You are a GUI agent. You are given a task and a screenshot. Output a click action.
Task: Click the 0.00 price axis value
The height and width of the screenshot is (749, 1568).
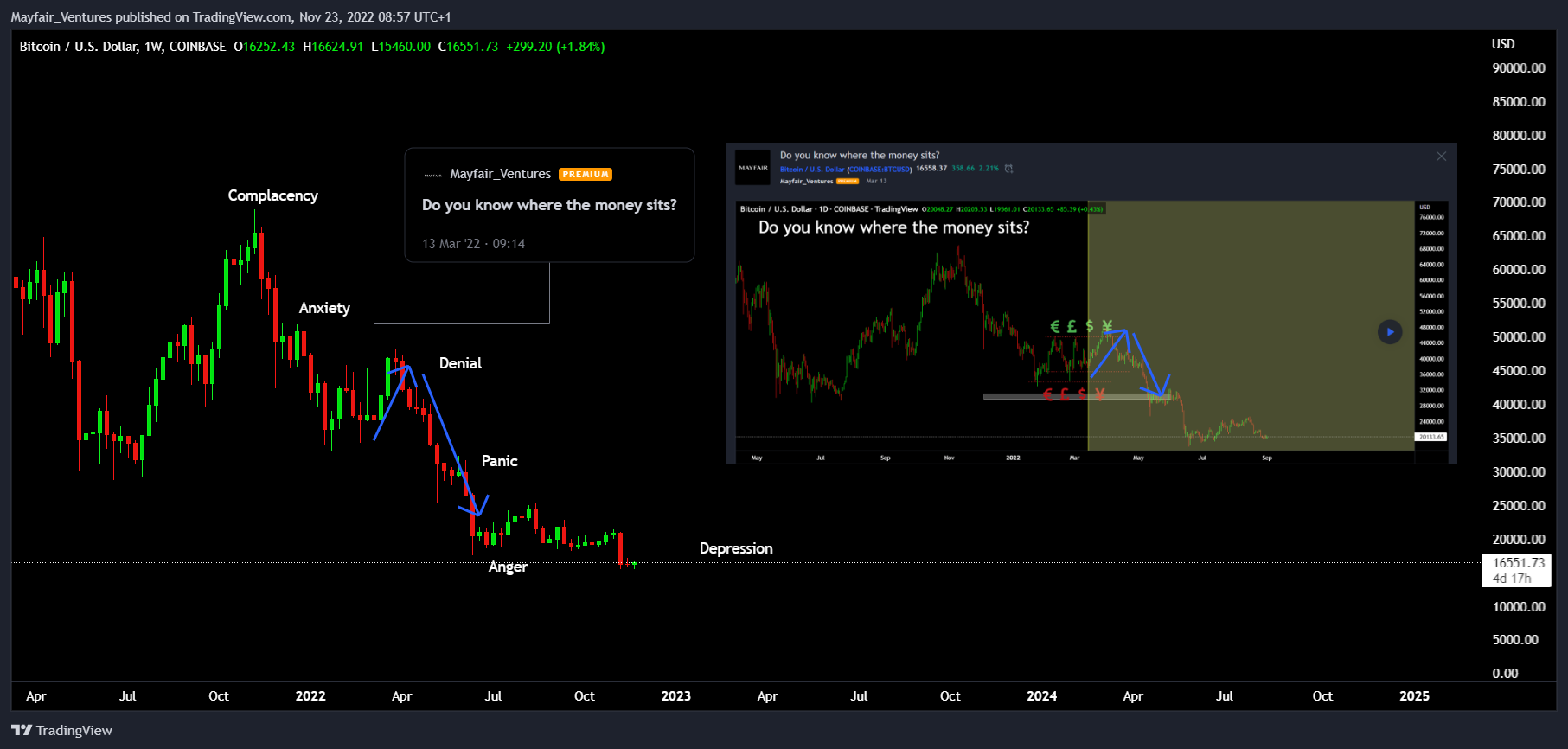click(x=1505, y=674)
